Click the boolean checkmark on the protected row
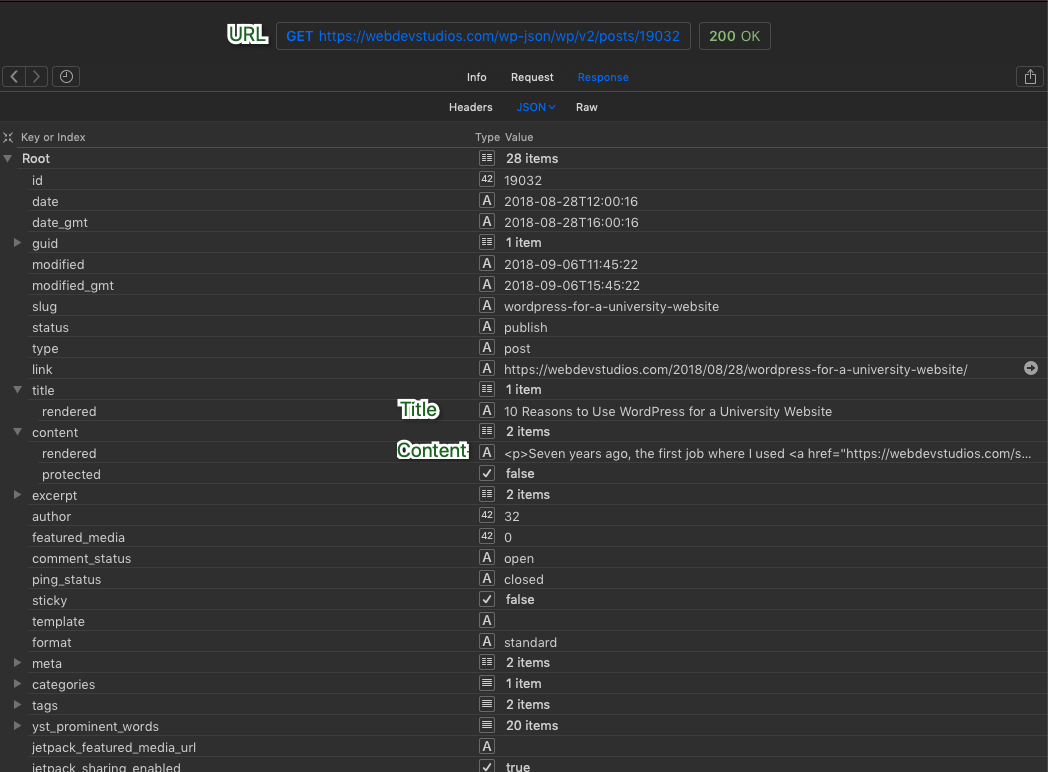Viewport: 1048px width, 772px height. coord(487,473)
